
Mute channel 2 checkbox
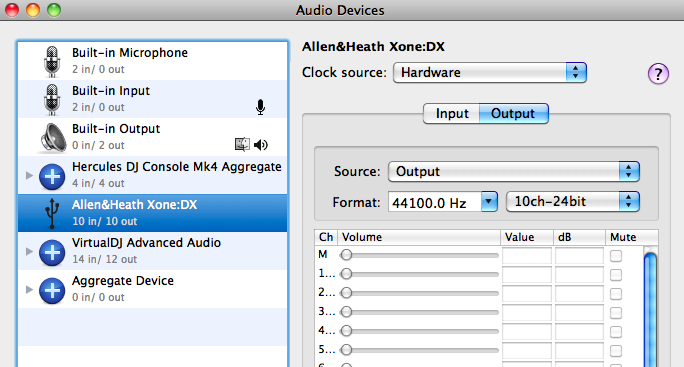coord(616,294)
